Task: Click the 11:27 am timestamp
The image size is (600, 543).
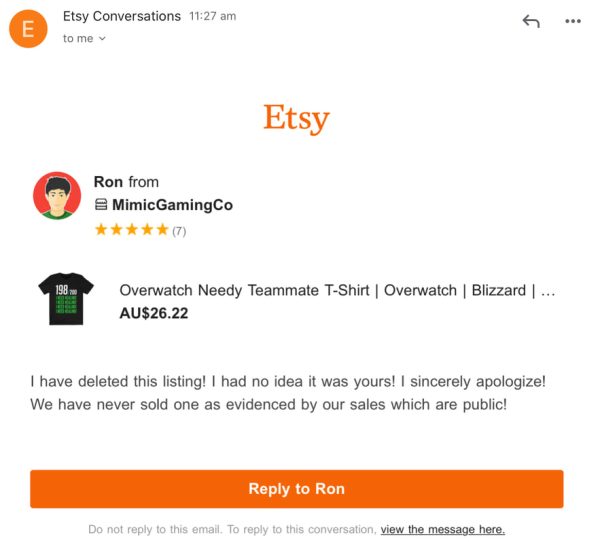Action: point(212,16)
